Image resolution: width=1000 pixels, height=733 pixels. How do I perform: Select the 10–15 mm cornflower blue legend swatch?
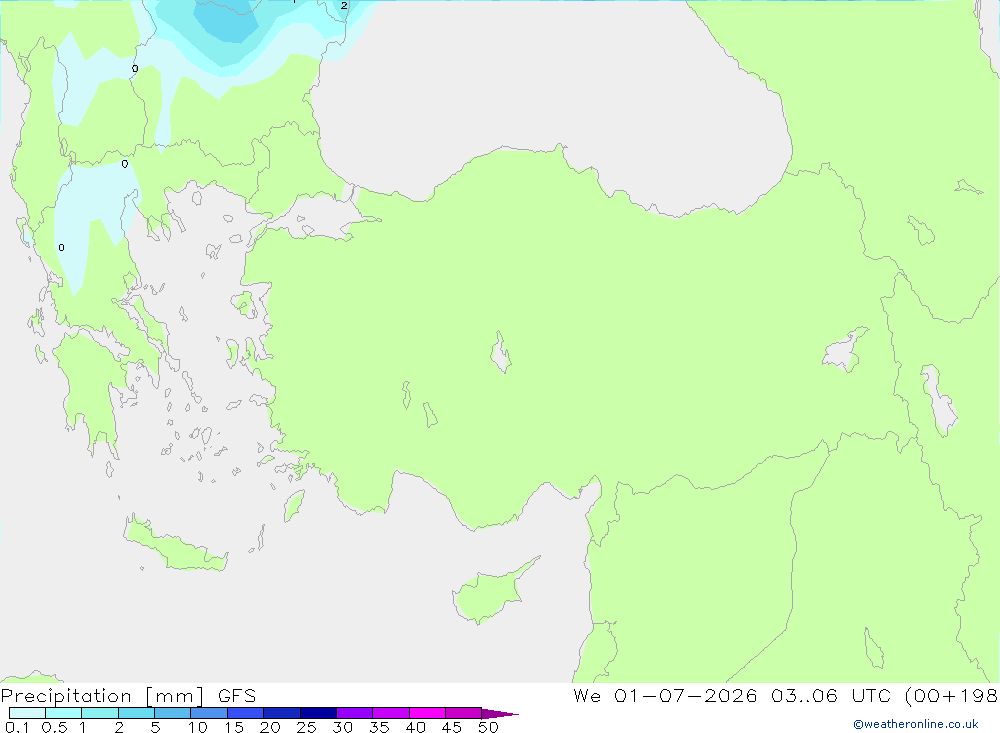(209, 713)
